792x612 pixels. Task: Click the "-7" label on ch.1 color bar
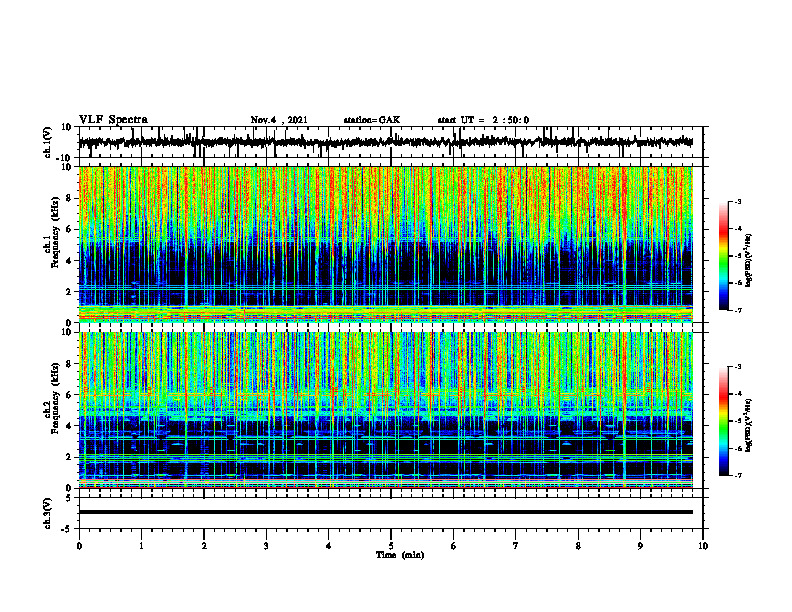[x=737, y=310]
